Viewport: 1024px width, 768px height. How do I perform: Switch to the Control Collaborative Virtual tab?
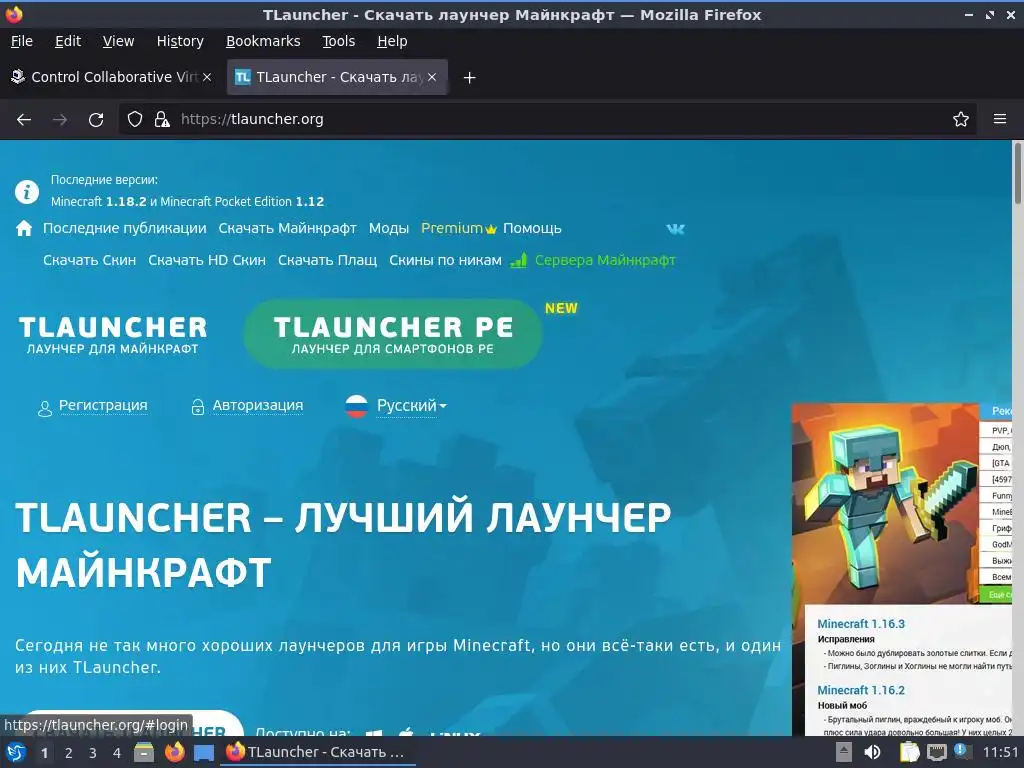click(x=111, y=77)
